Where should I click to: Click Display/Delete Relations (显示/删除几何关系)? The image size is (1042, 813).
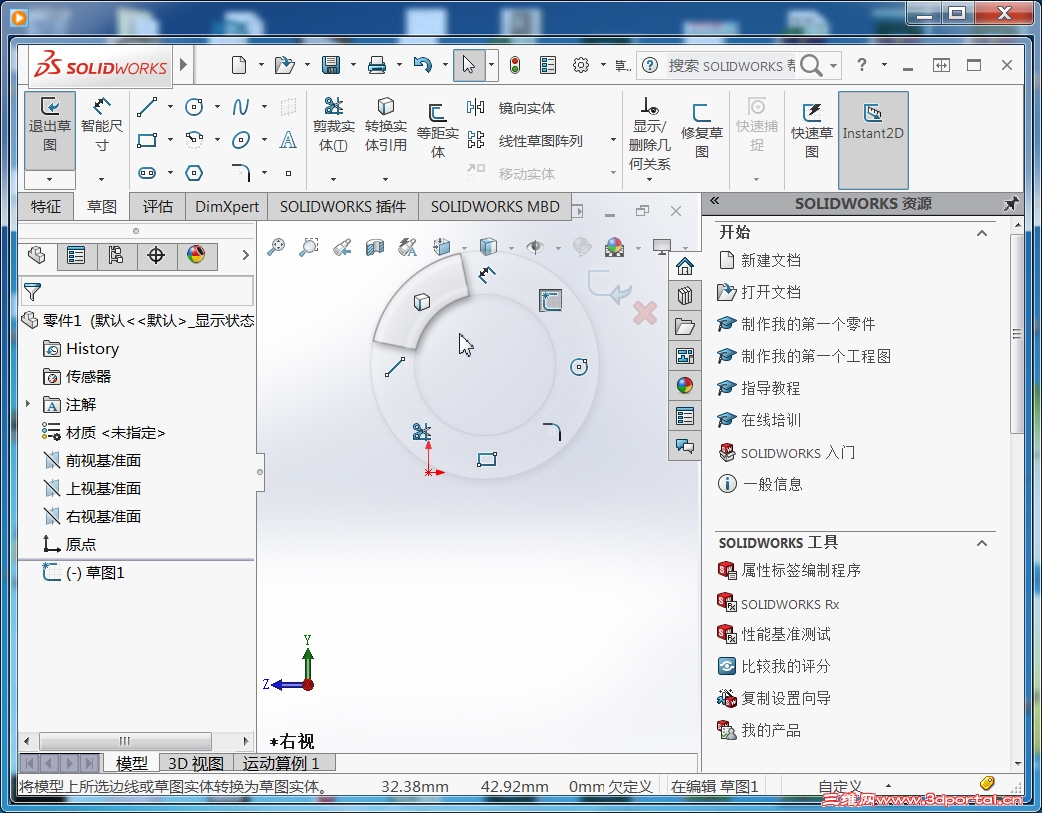point(649,134)
